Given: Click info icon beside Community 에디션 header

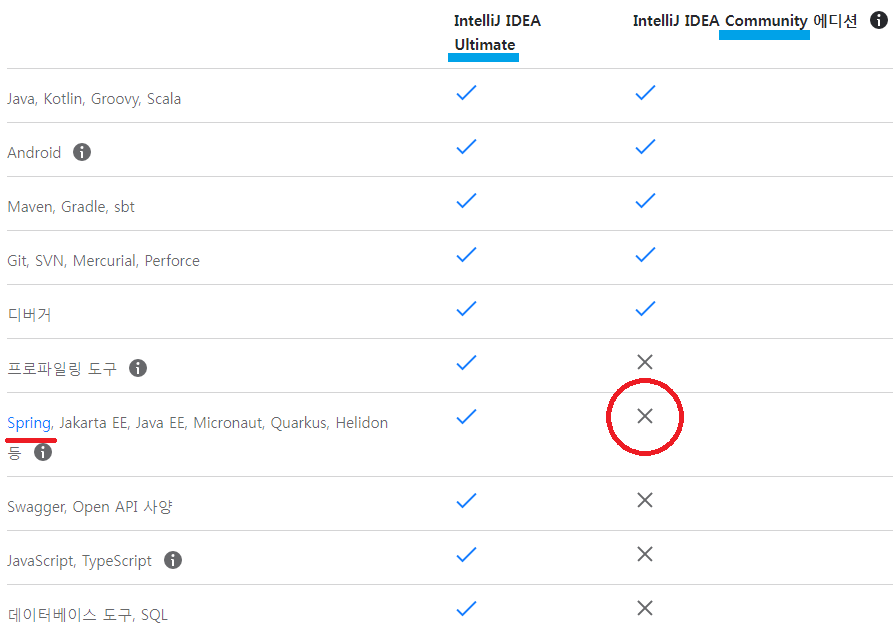Looking at the screenshot, I should coord(879,20).
